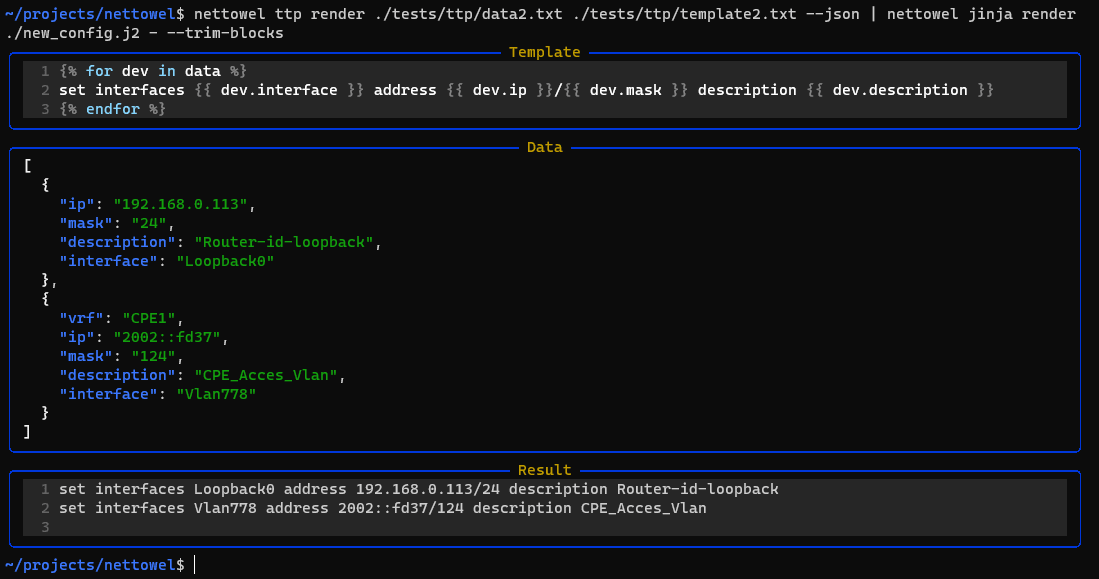
Task: Click the "Data" panel title
Action: click(x=545, y=147)
